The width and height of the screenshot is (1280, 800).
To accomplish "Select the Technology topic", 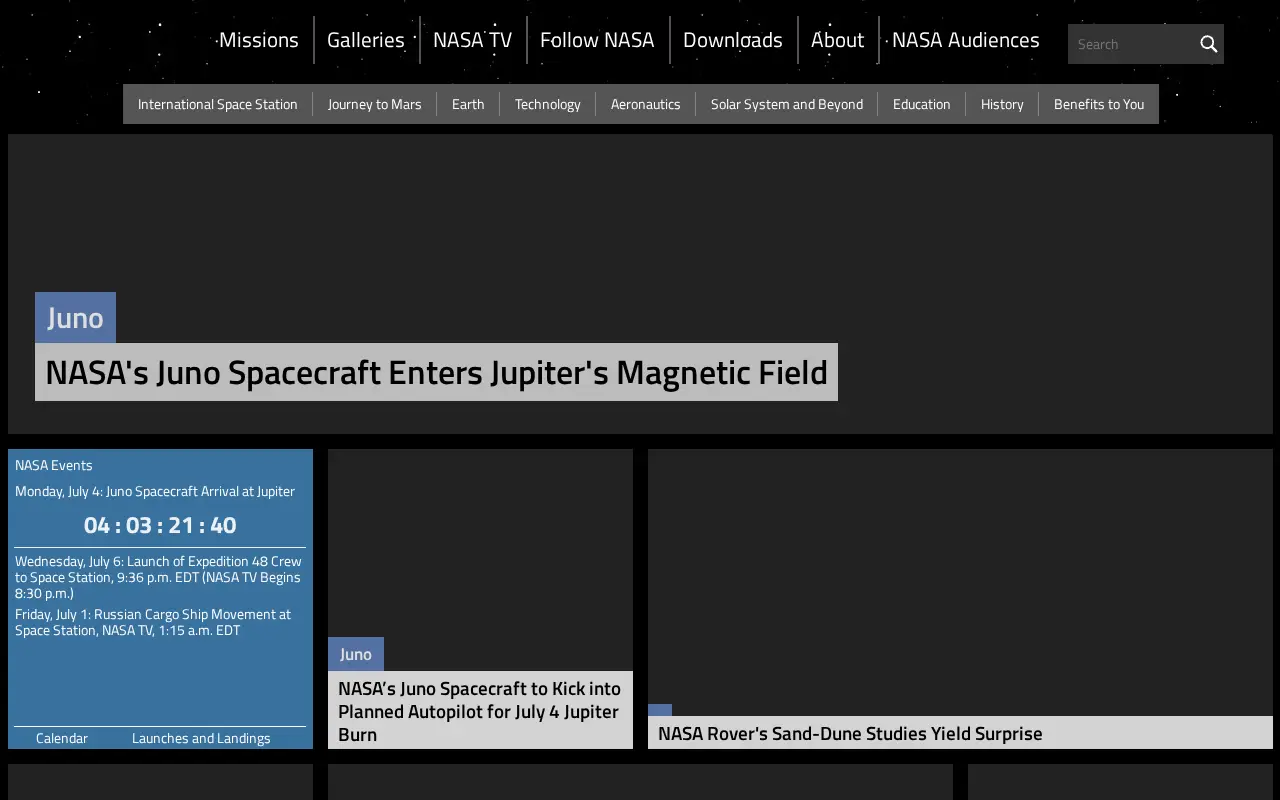I will click(547, 104).
